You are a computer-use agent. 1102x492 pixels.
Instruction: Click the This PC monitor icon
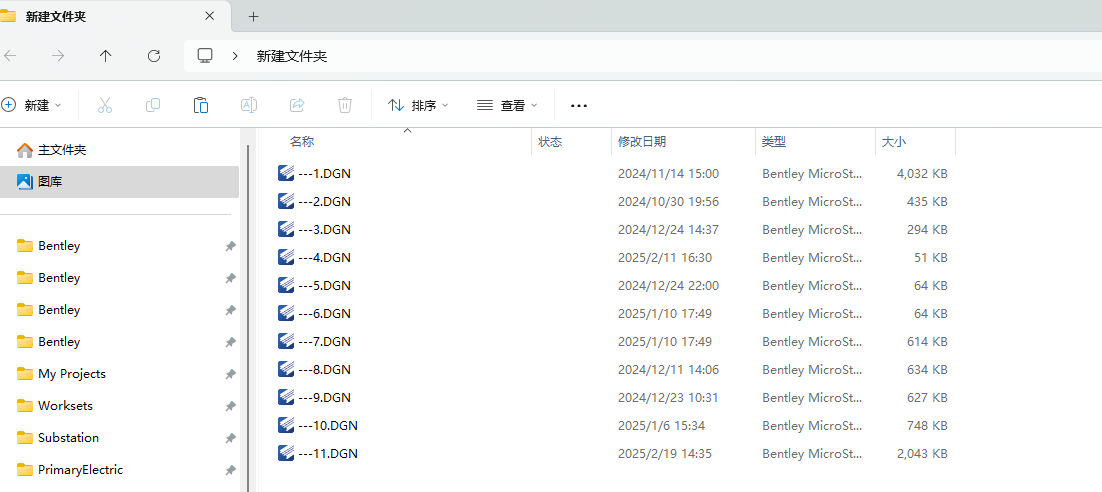click(x=205, y=56)
